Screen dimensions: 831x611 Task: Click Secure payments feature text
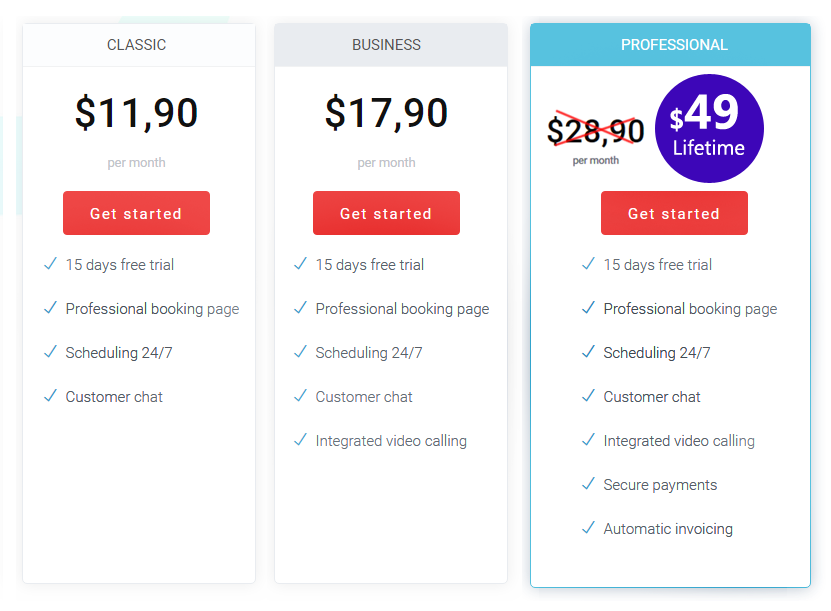(660, 485)
